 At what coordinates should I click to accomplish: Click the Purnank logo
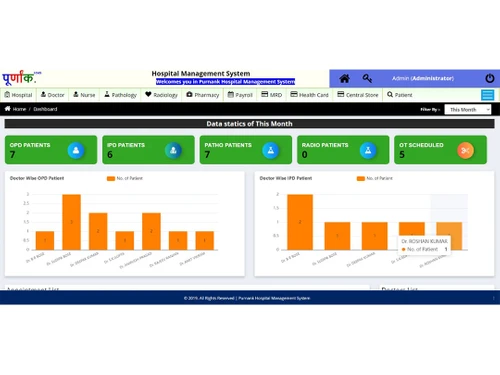[21, 78]
